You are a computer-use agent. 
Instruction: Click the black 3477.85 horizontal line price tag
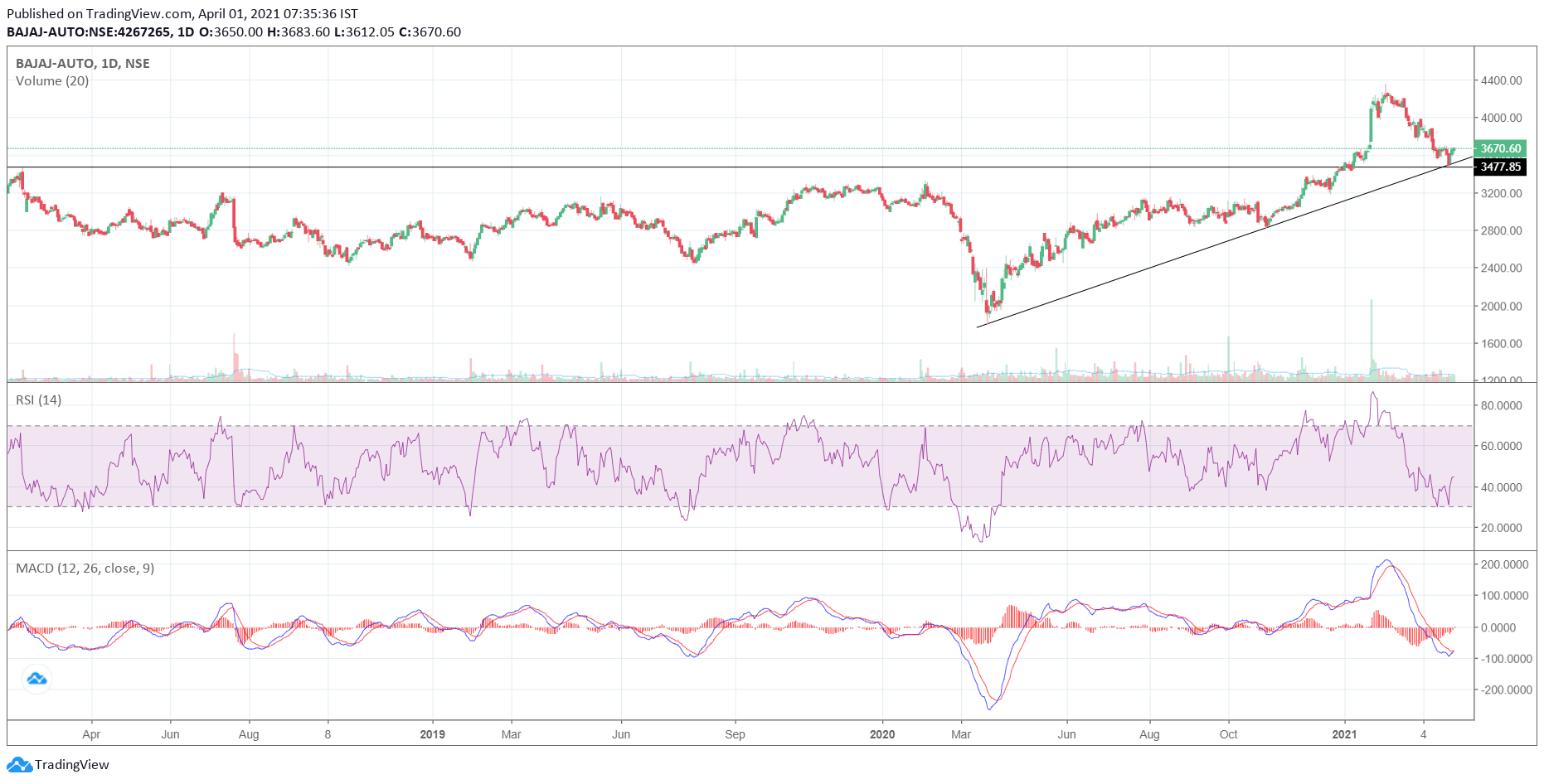click(1501, 167)
